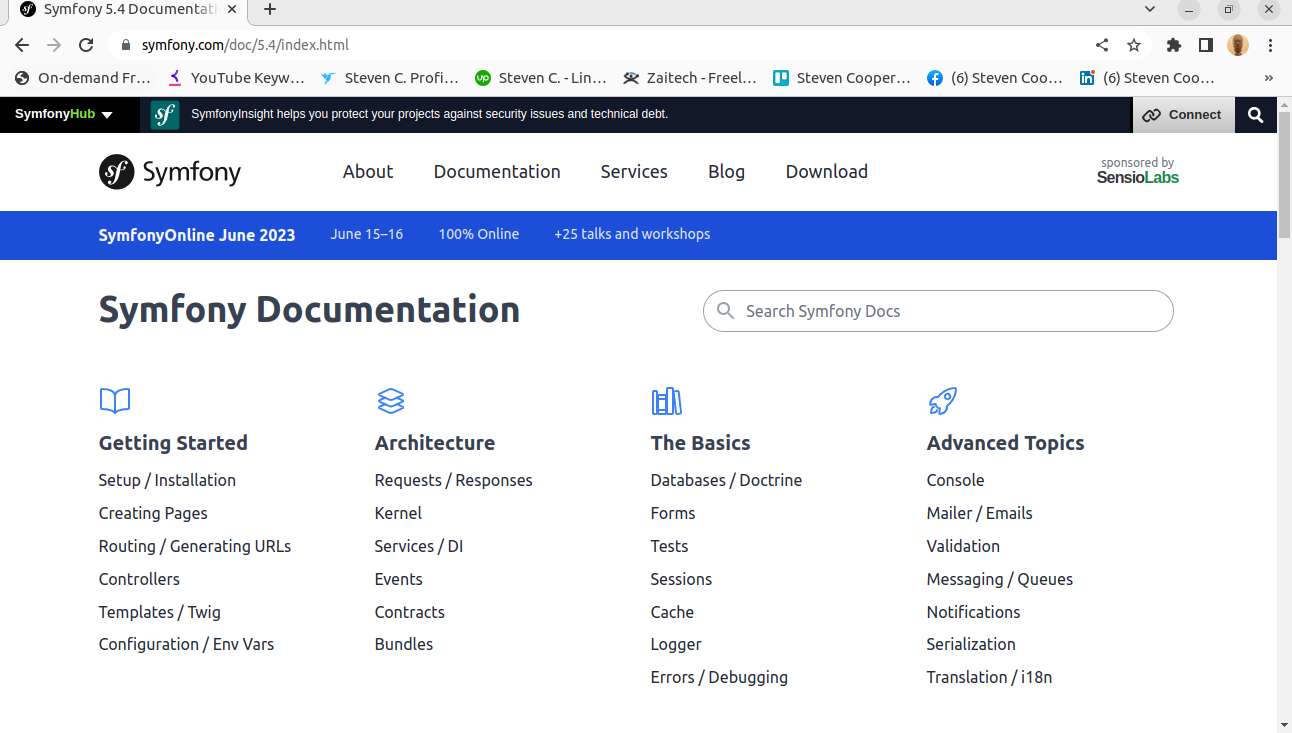Open the Services menu
This screenshot has height=733, width=1292.
[x=634, y=172]
